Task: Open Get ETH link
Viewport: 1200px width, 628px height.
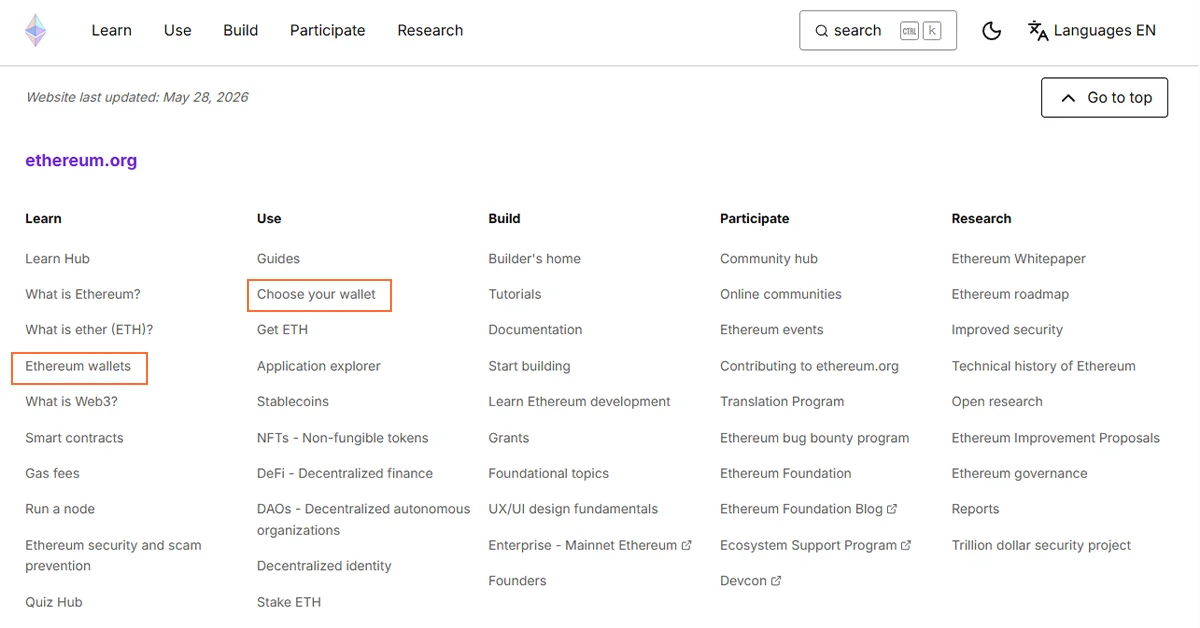Action: pyautogui.click(x=282, y=329)
